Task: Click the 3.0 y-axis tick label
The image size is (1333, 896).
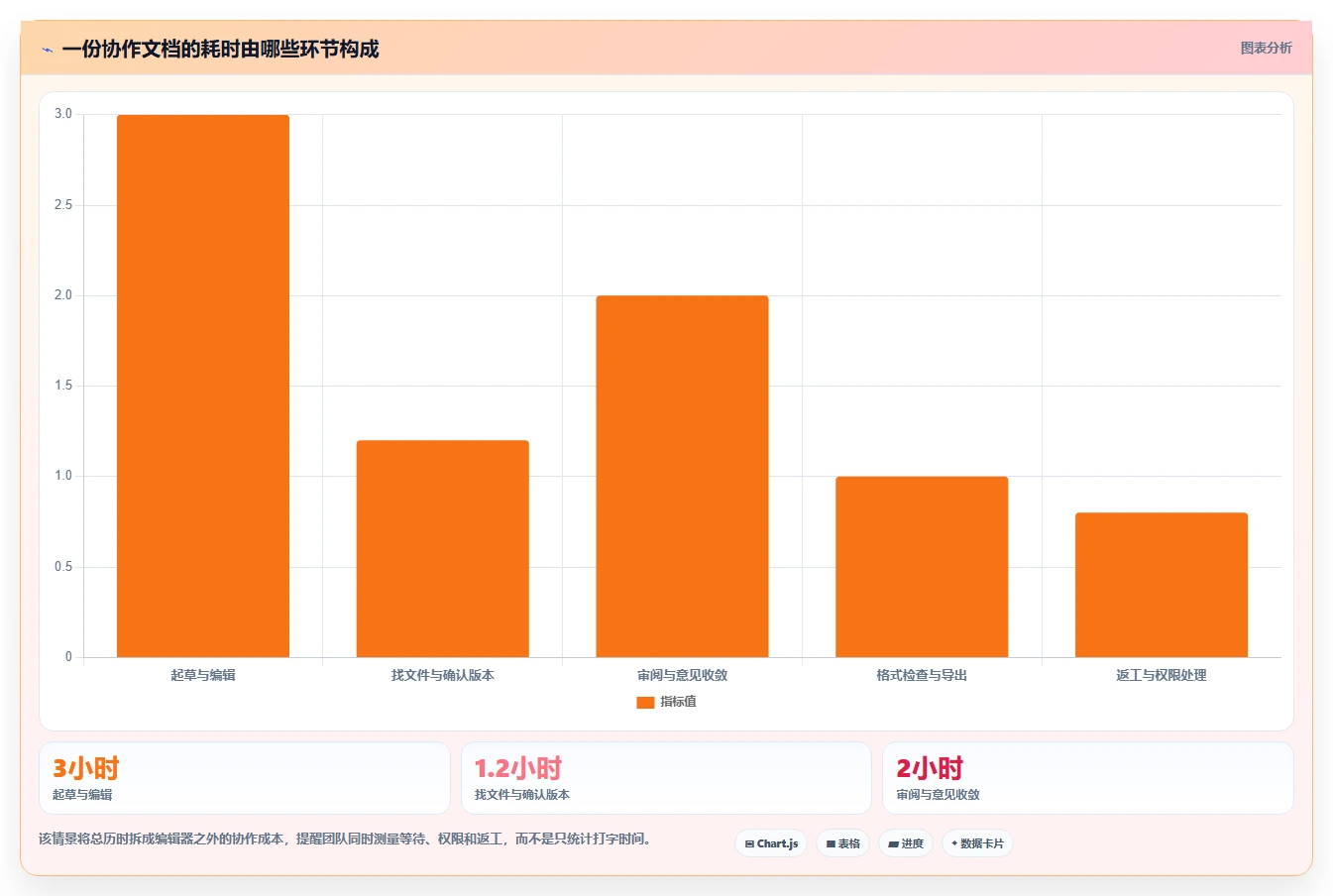Action: [63, 114]
